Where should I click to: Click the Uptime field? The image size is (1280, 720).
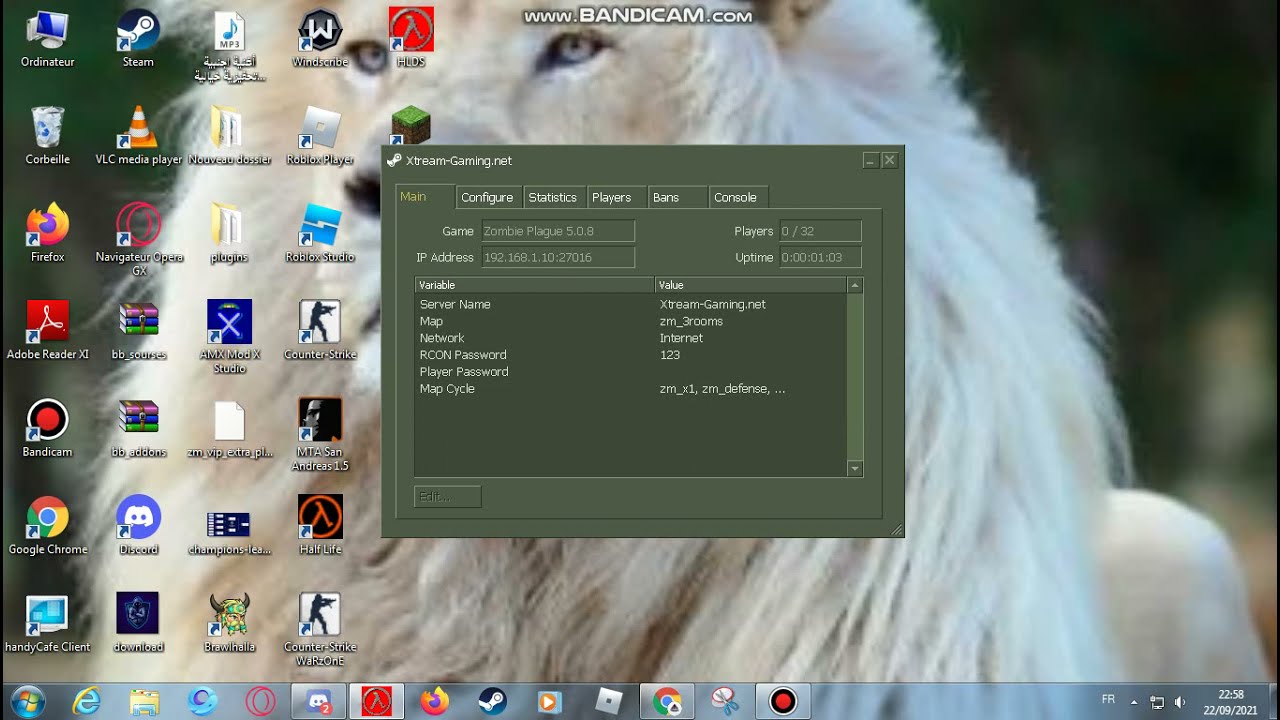(820, 258)
